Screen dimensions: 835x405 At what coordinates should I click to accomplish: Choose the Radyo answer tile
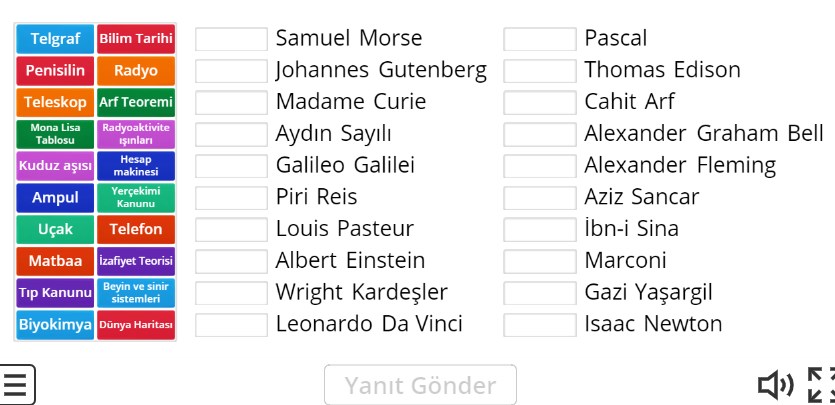(136, 71)
